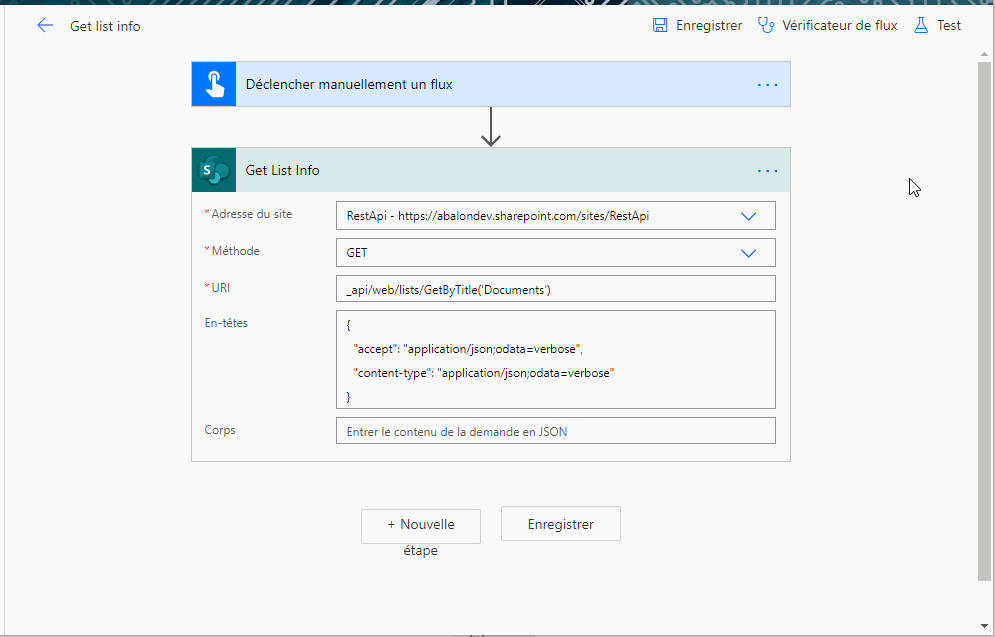Screen dimensions: 995x637
Task: Click inside the En-têtes JSON box
Action: tap(555, 359)
